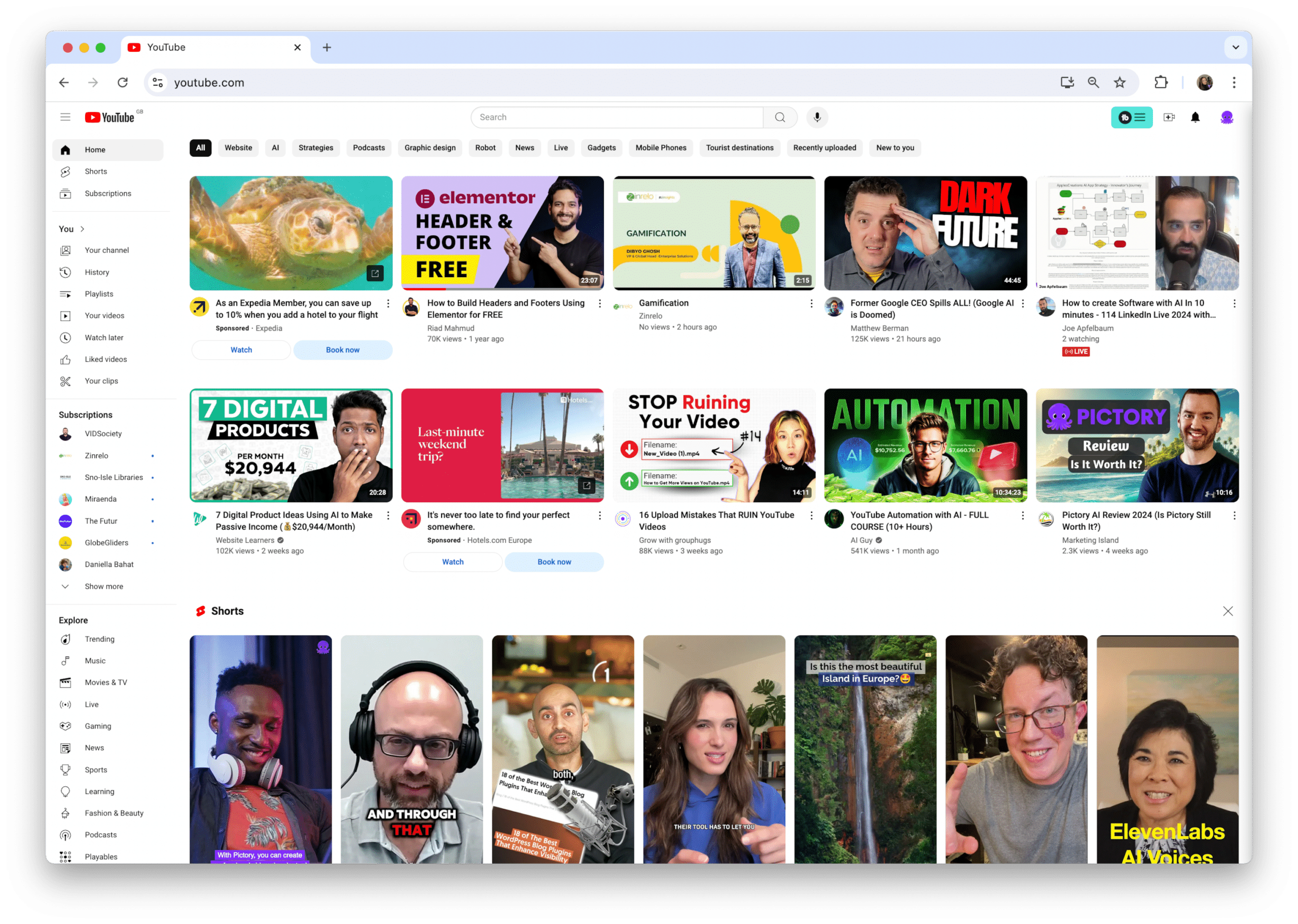Click the install app icon in address bar
The image size is (1298, 924).
[x=1067, y=83]
